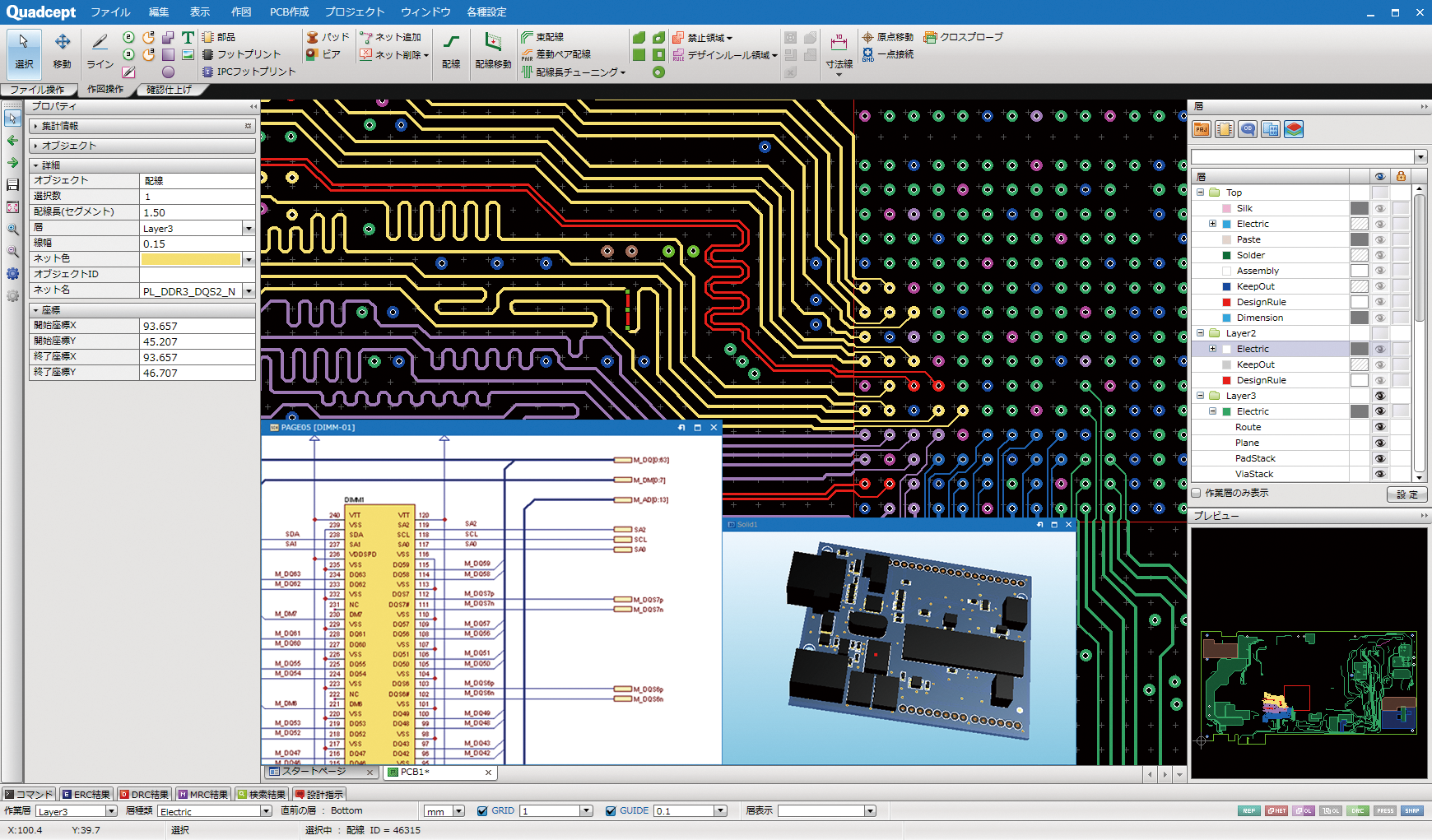Toggle visibility of Layer2 Electric layer
This screenshot has height=840, width=1432.
click(1380, 348)
